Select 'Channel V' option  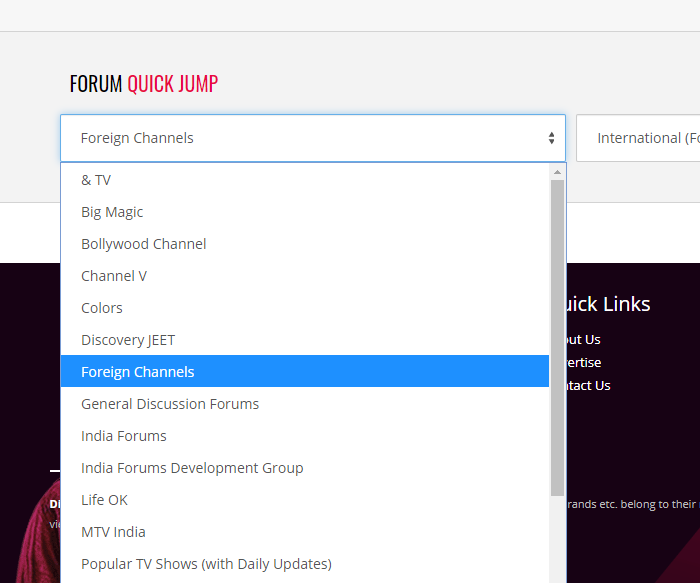click(305, 276)
